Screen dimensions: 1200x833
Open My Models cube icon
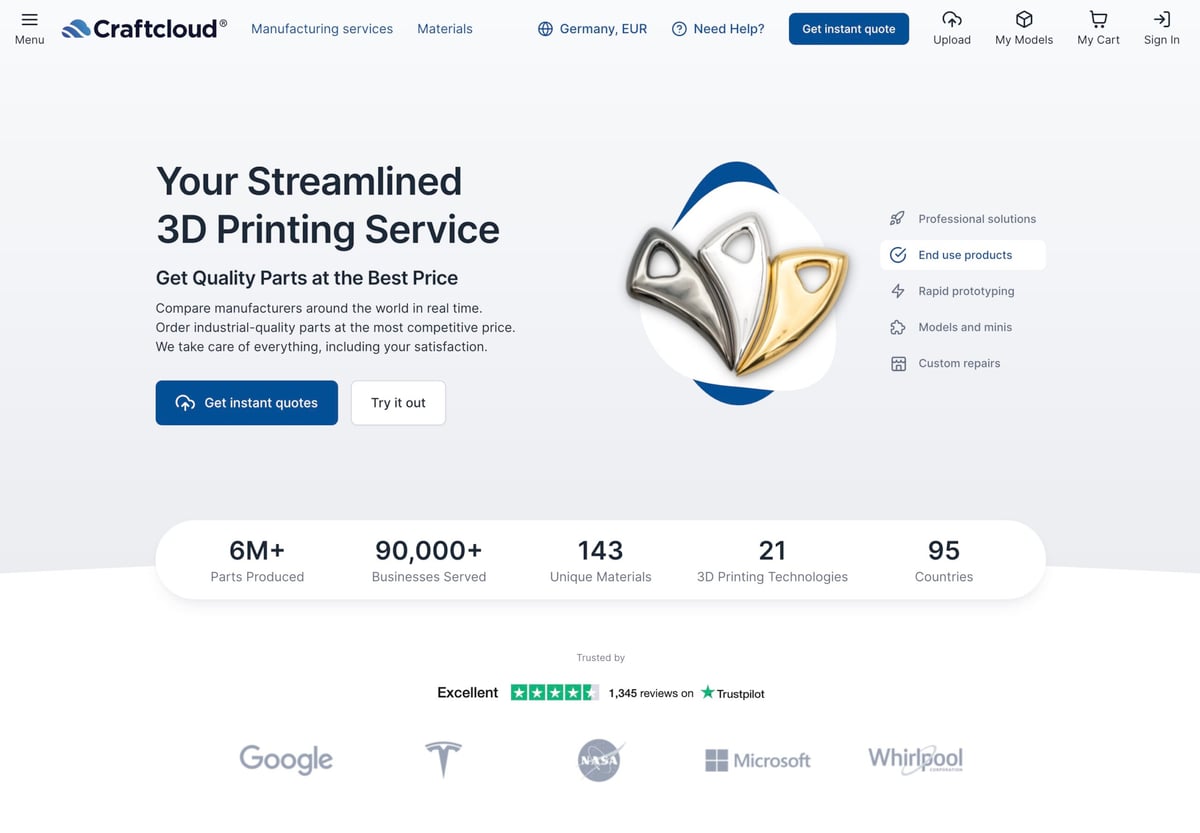pyautogui.click(x=1024, y=19)
